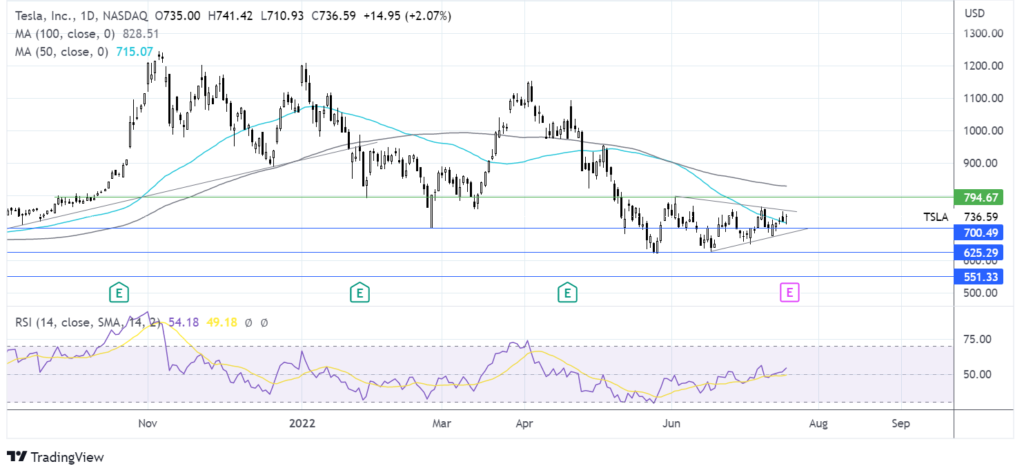Click the 1200.00 price axis label
Screen dimensions: 1024x475
985,66
